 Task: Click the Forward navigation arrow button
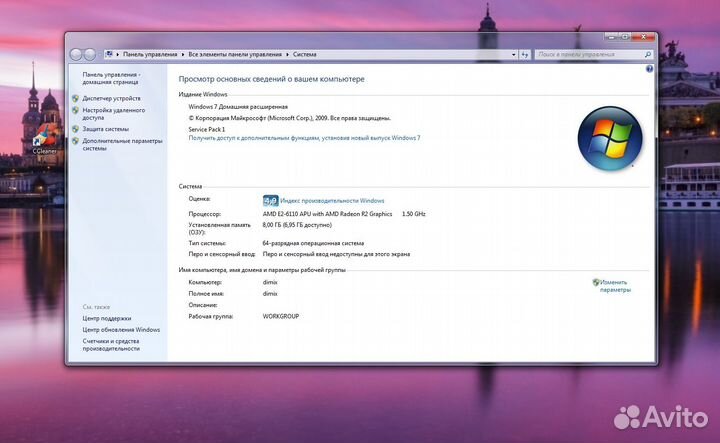90,55
